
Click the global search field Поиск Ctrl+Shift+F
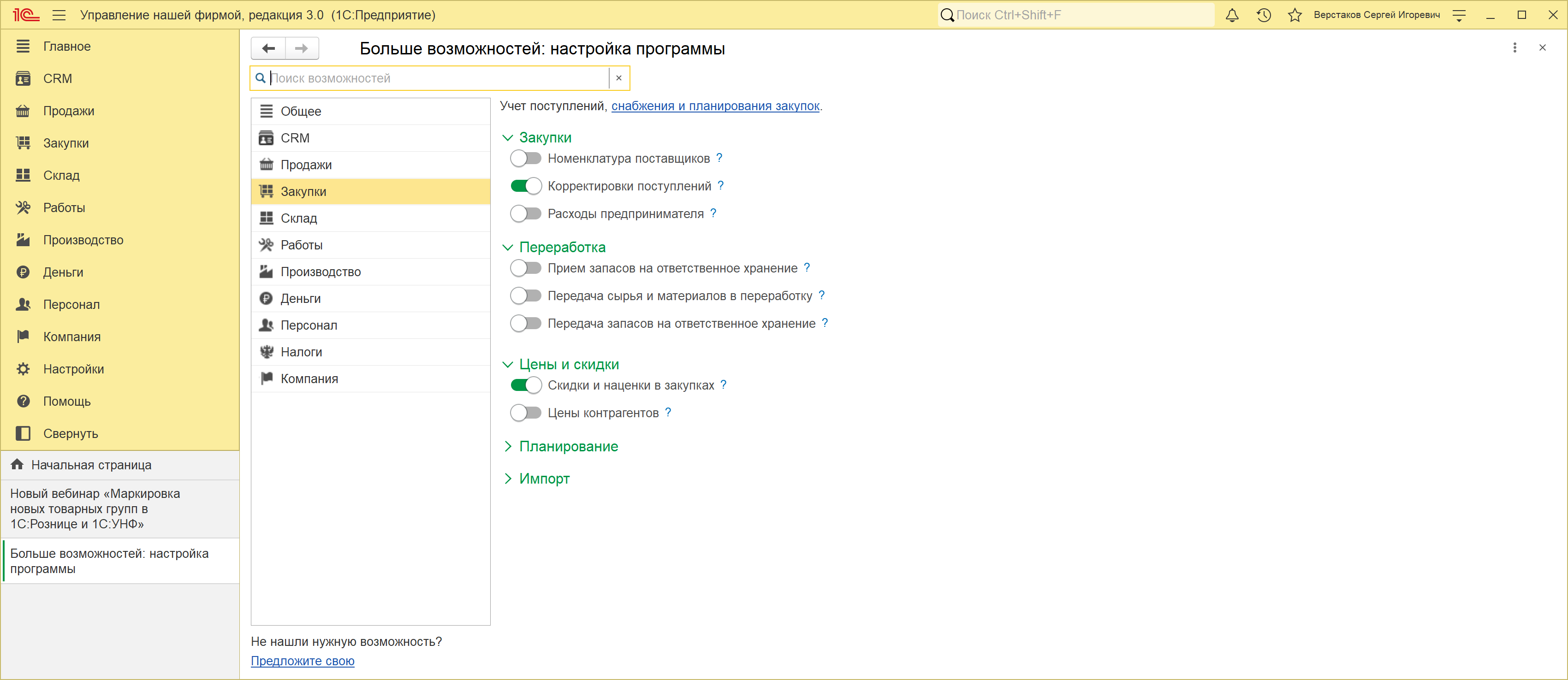1076,15
